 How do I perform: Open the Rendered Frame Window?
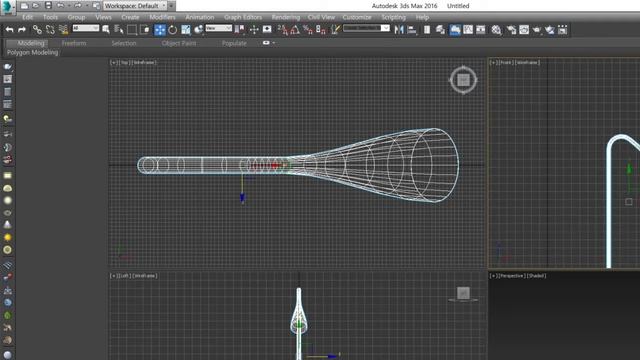524,29
